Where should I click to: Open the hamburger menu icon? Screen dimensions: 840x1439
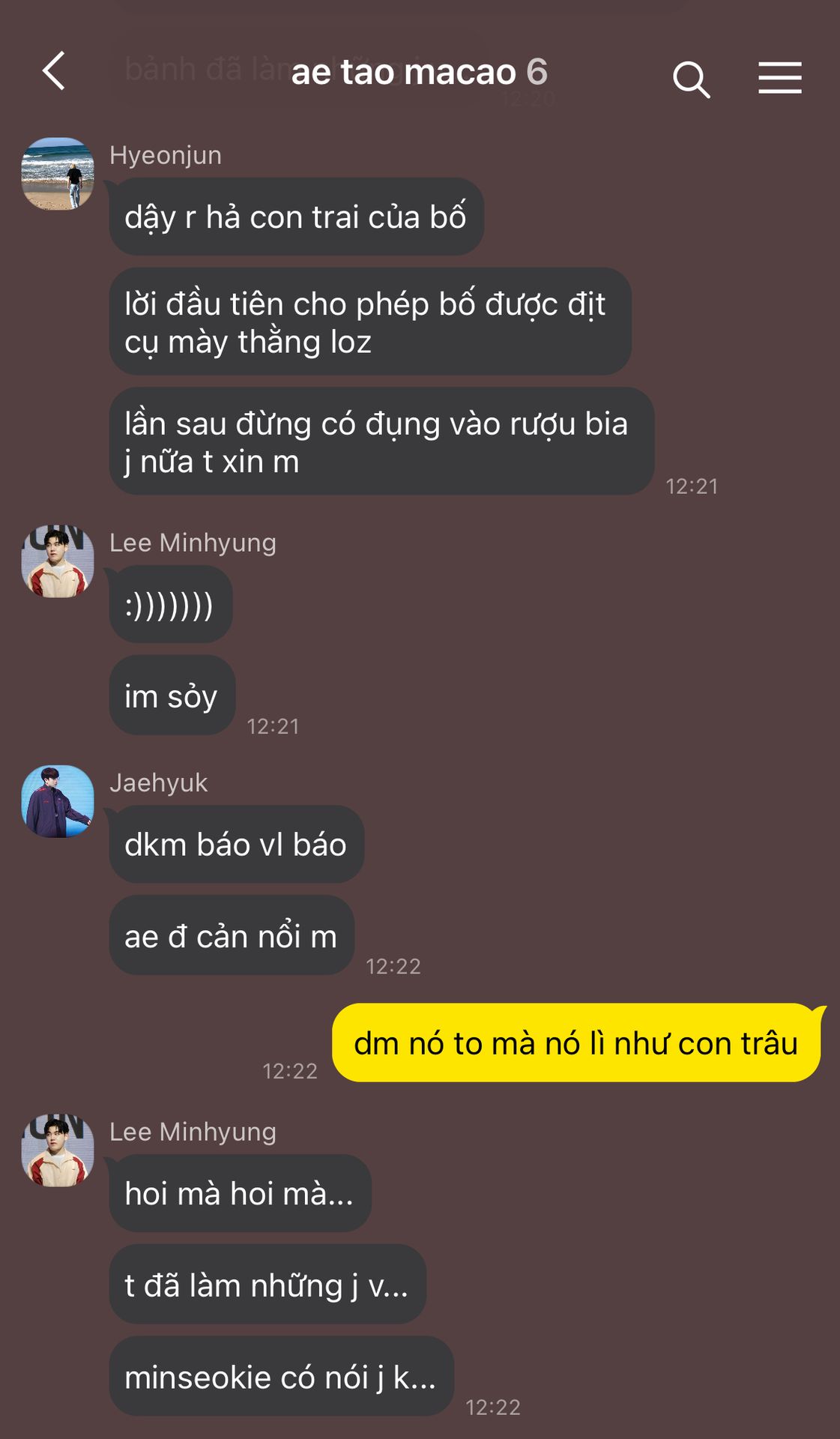[x=780, y=78]
